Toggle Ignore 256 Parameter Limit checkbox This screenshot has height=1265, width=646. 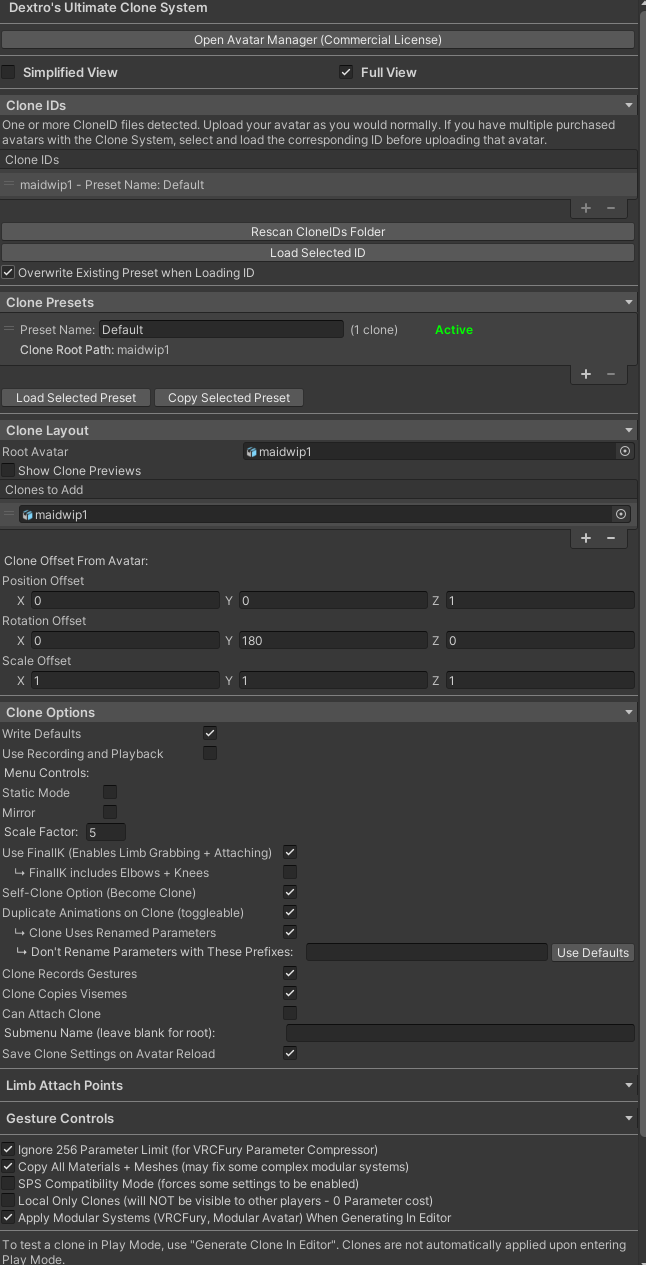8,1150
